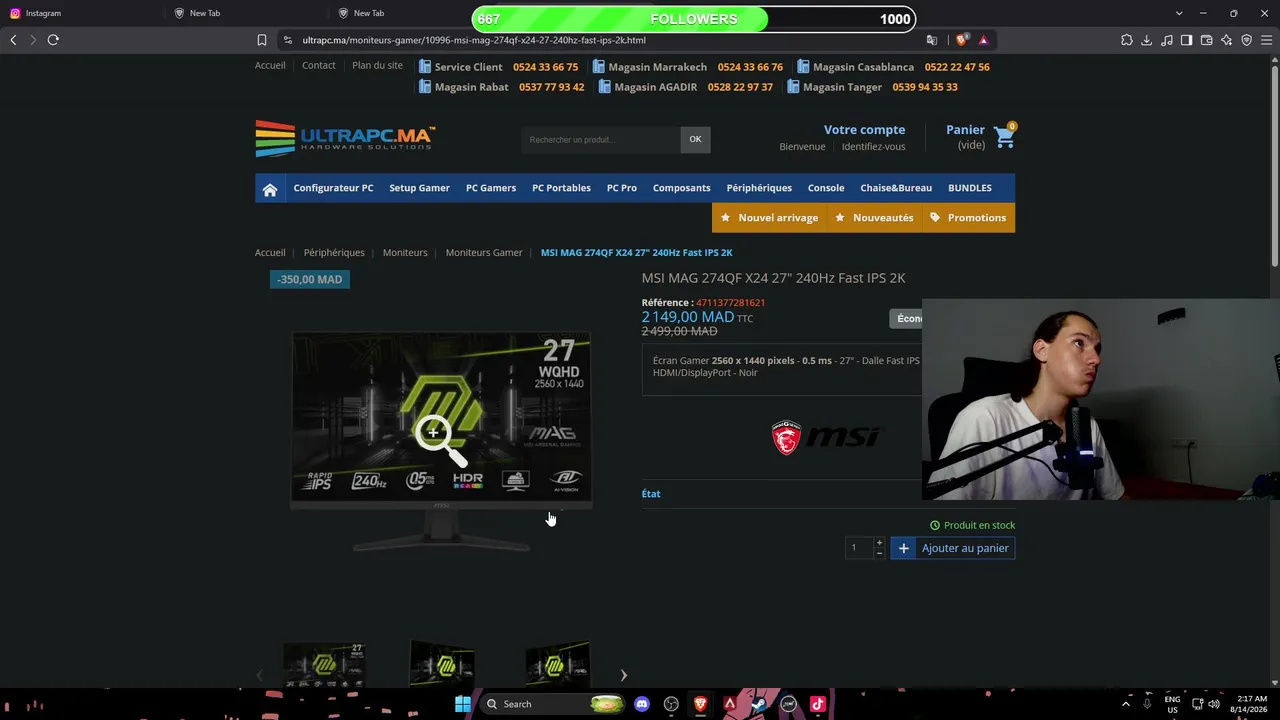Open the music note playlist icon

(x=1167, y=40)
